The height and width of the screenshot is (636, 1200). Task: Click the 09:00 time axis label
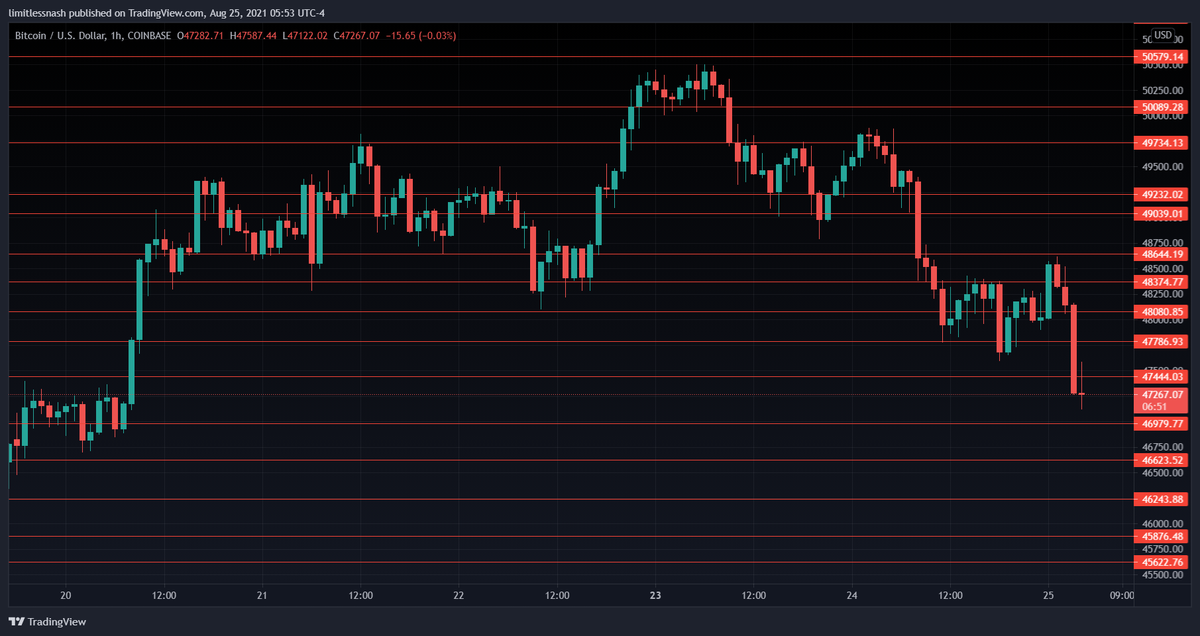(1122, 596)
